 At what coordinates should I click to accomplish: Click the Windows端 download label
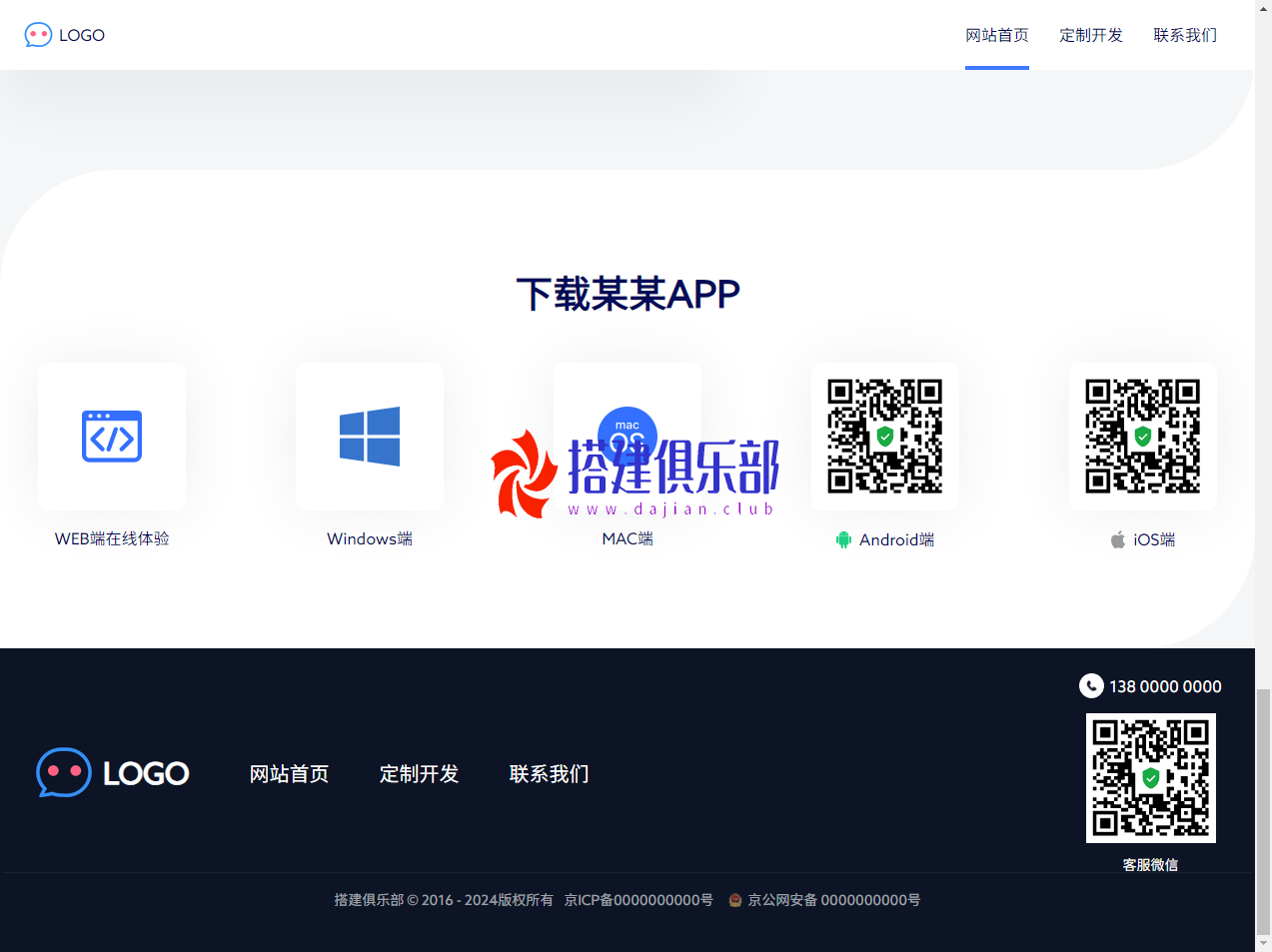point(370,538)
